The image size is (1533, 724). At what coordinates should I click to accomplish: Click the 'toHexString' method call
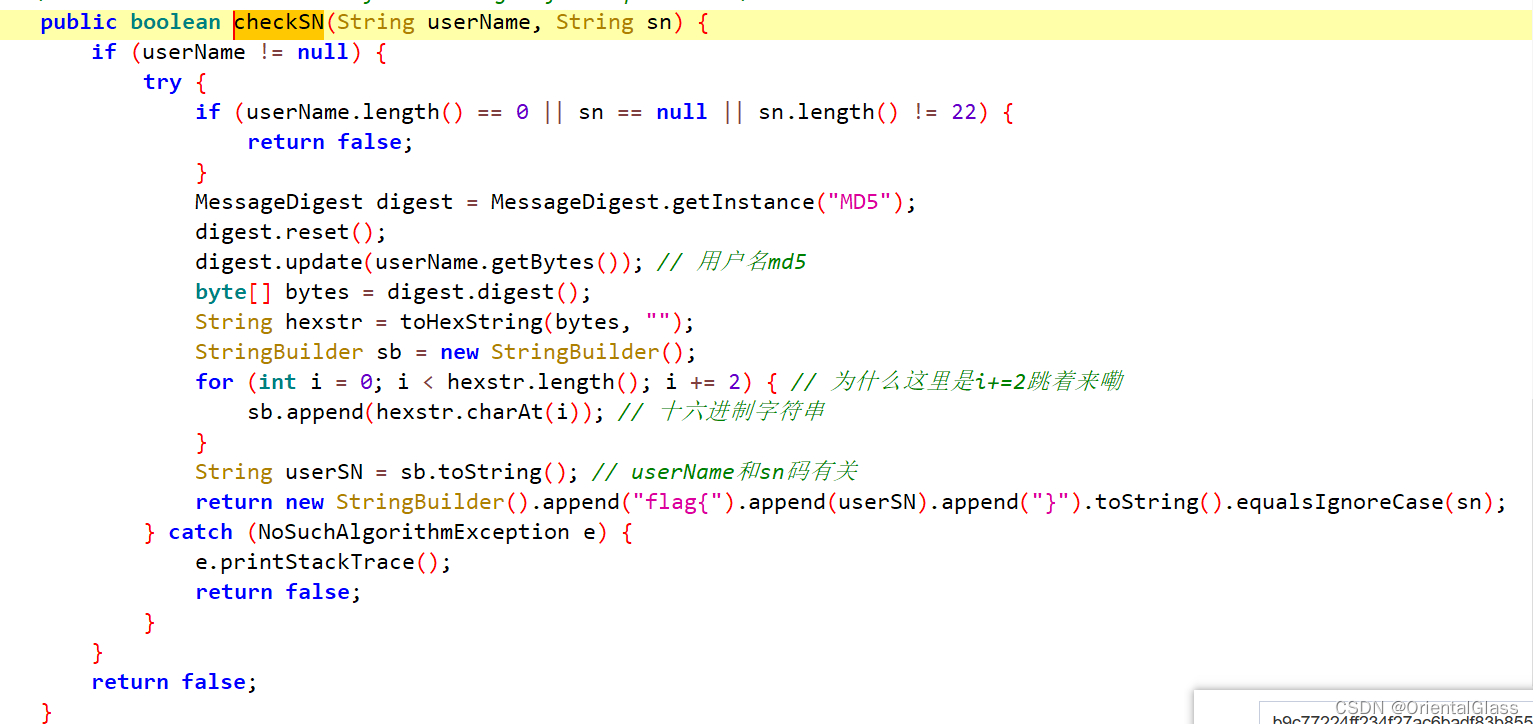471,323
